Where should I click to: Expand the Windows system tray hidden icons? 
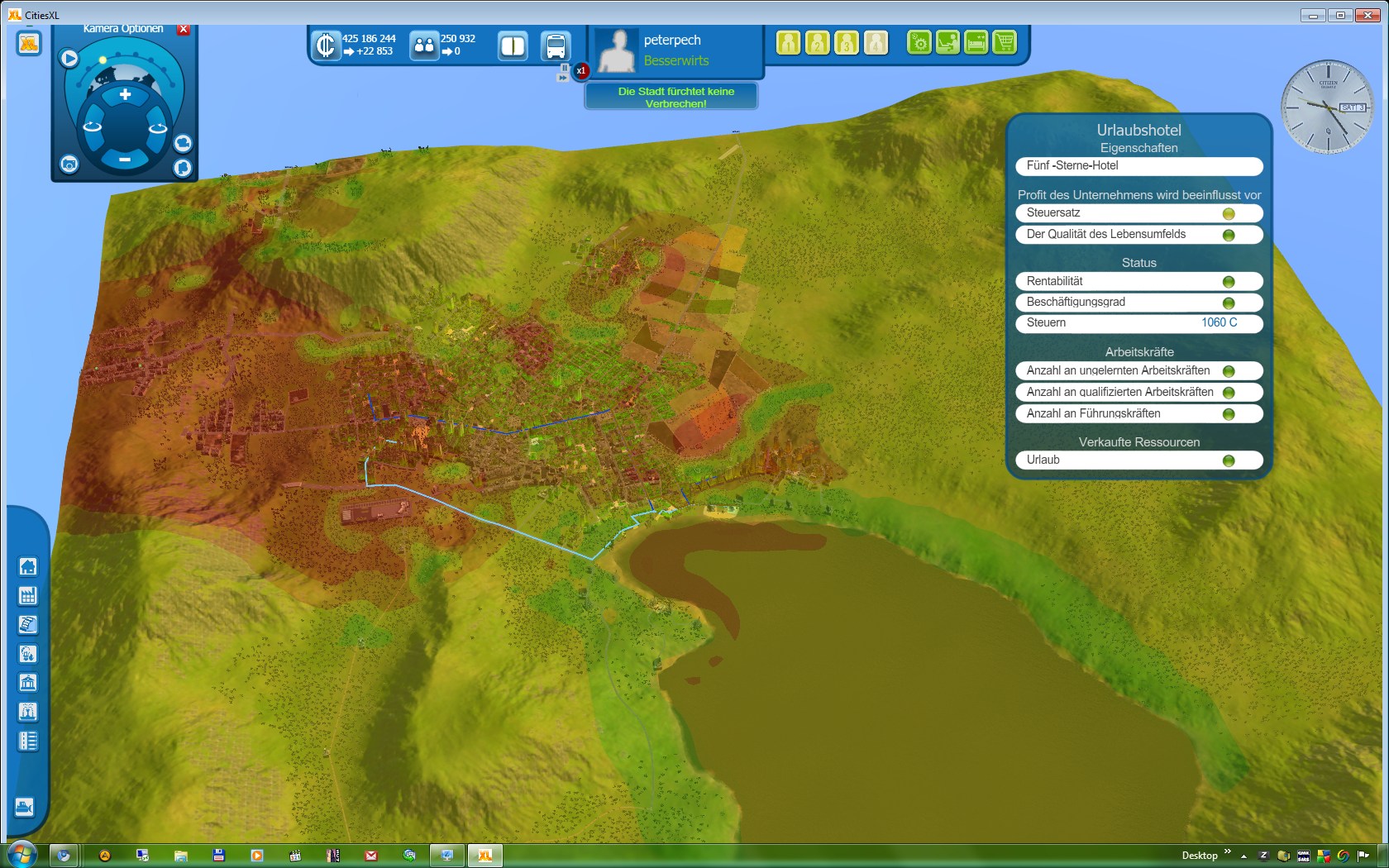coord(1243,856)
